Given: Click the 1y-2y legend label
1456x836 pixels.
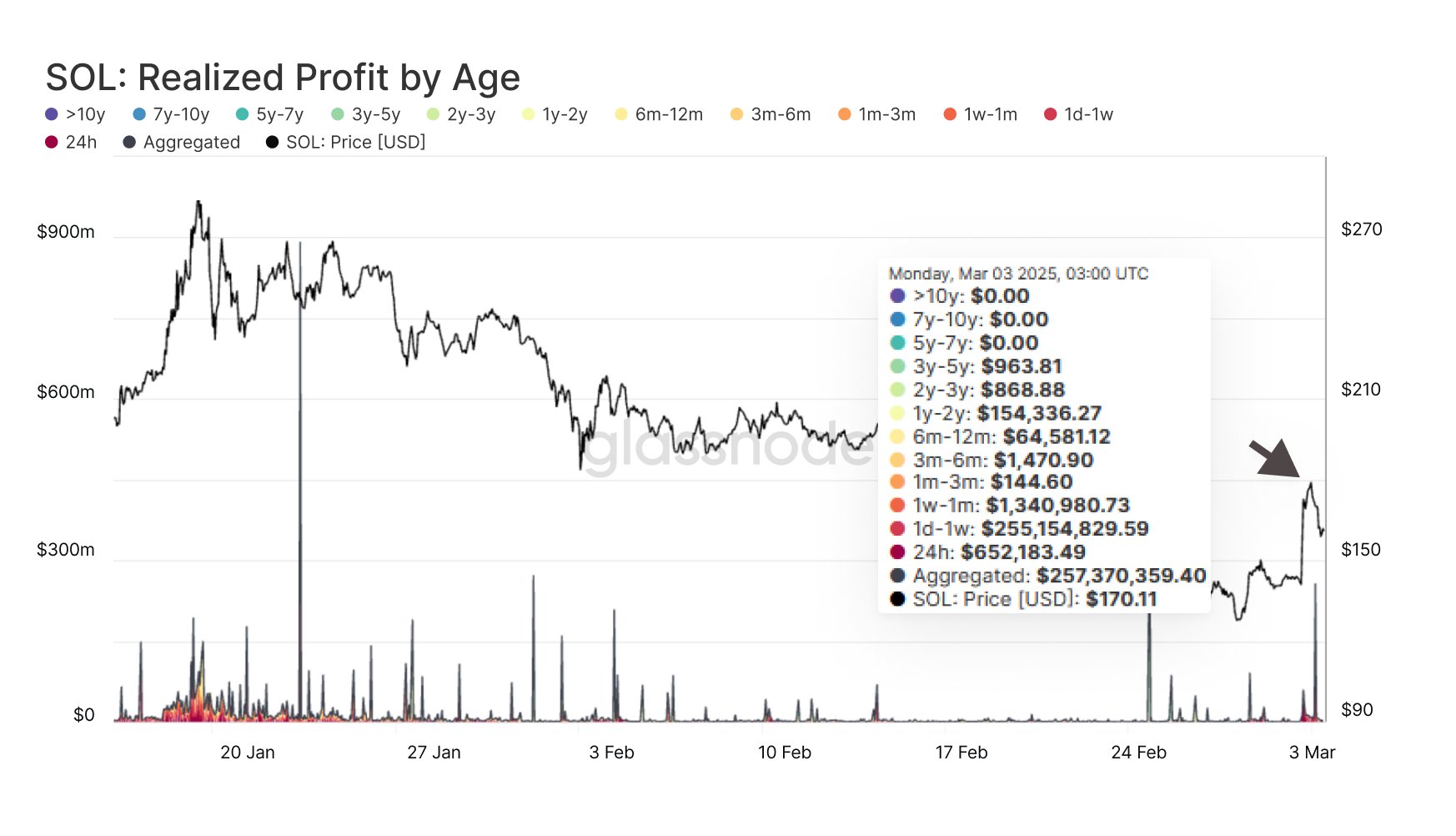Looking at the screenshot, I should coord(565,114).
